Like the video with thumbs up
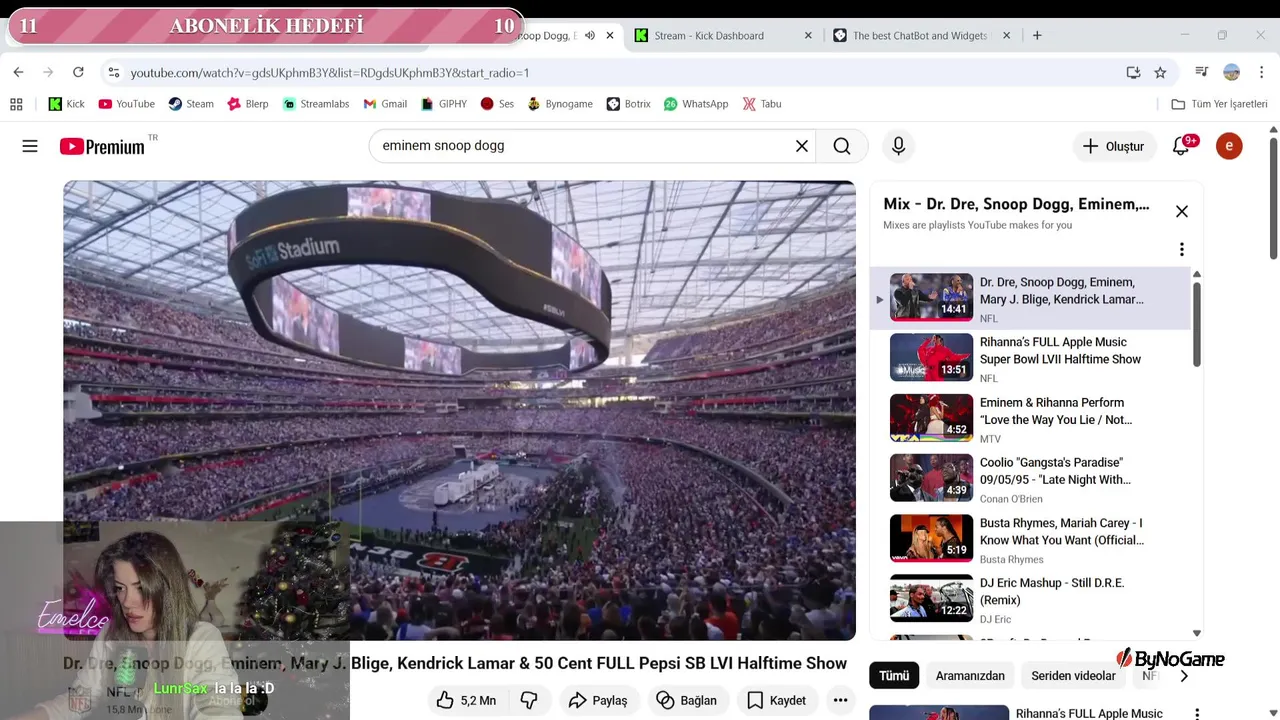1280x720 pixels. click(465, 700)
